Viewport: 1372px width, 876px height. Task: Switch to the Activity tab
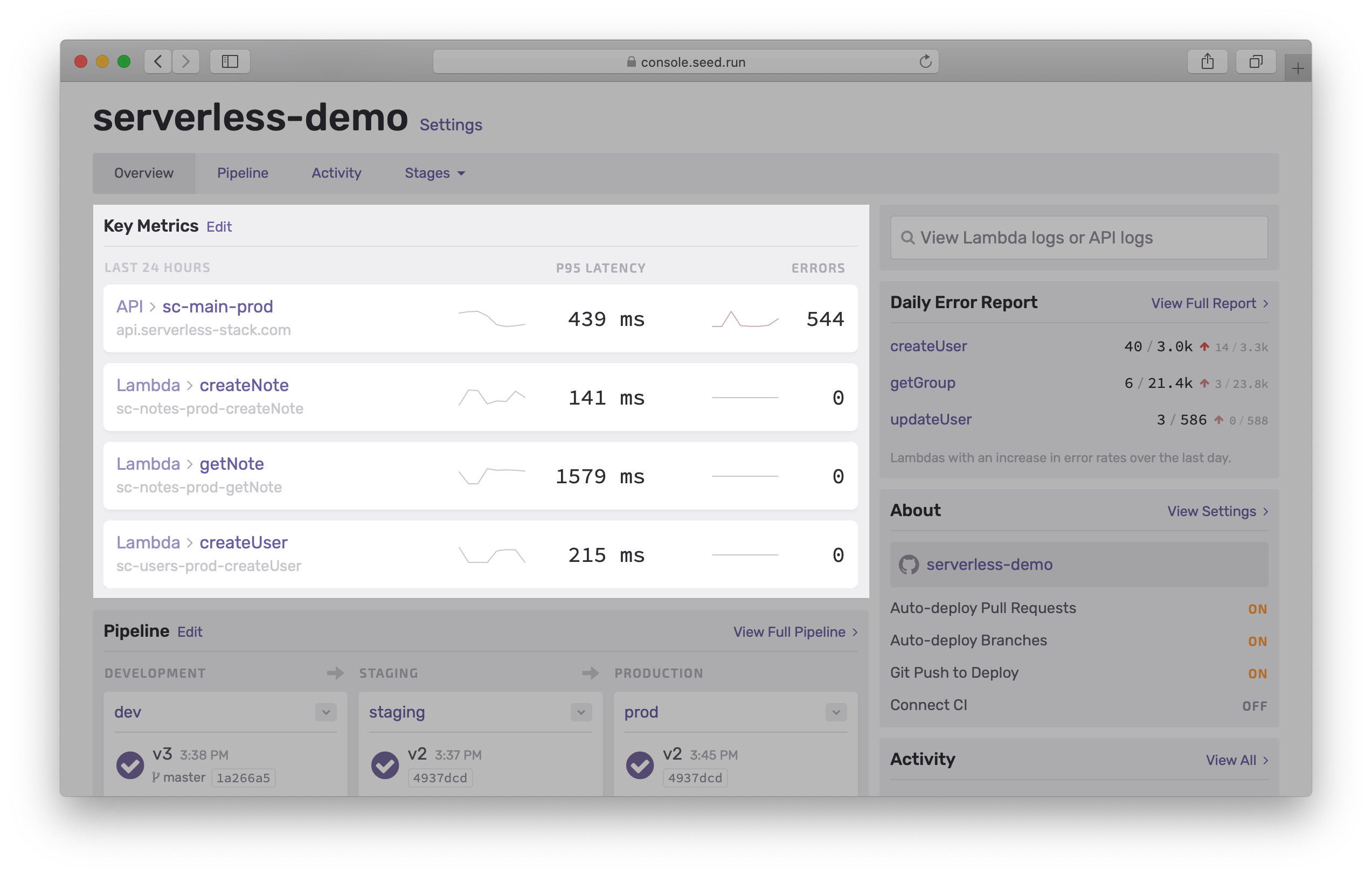(336, 172)
